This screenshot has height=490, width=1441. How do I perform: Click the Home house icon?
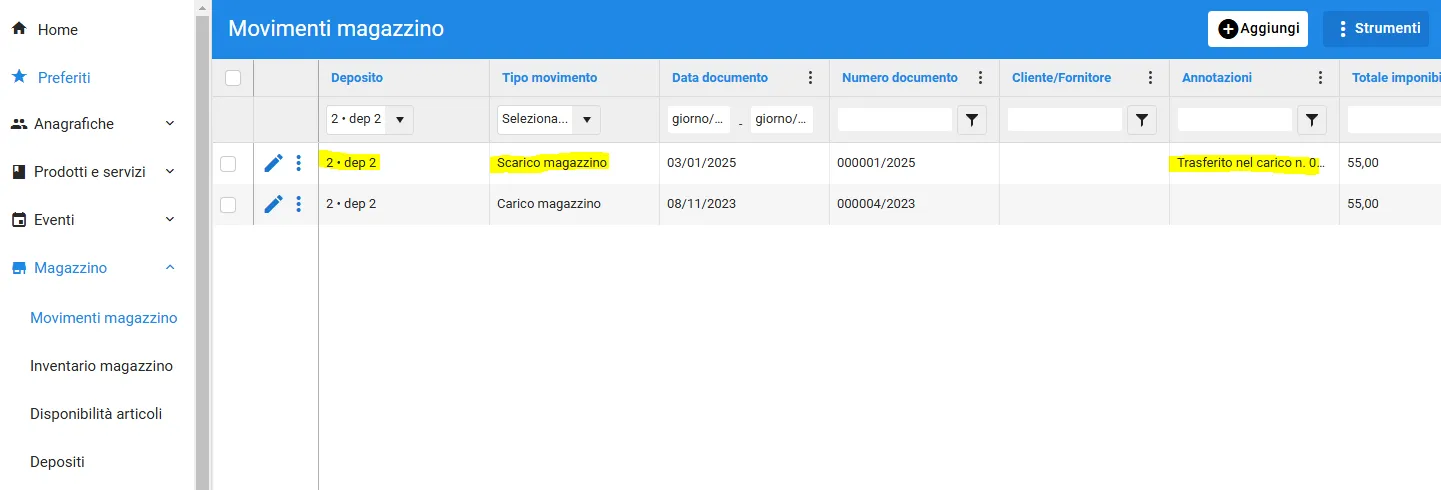point(18,29)
